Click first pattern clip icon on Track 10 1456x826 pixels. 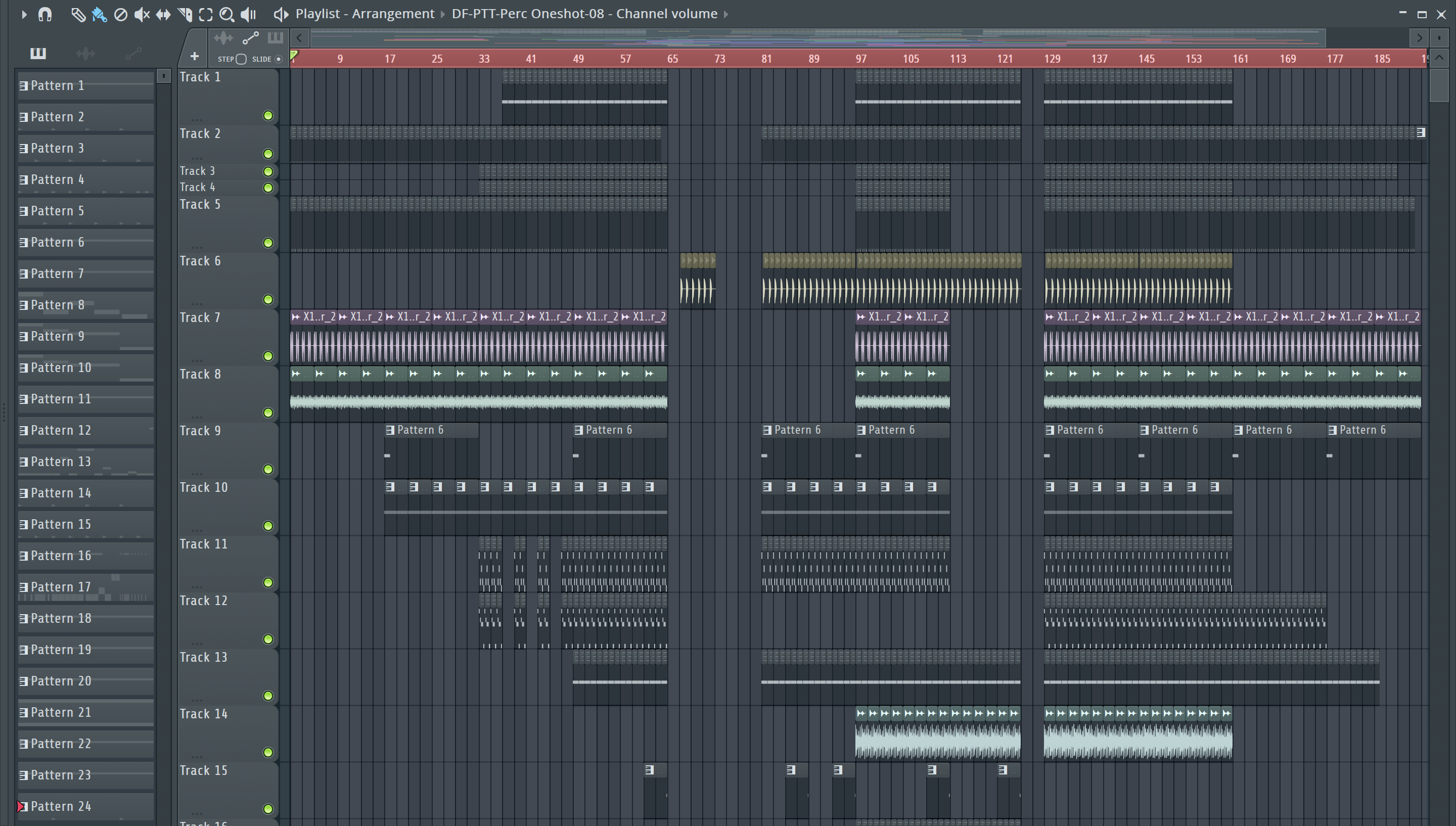390,487
